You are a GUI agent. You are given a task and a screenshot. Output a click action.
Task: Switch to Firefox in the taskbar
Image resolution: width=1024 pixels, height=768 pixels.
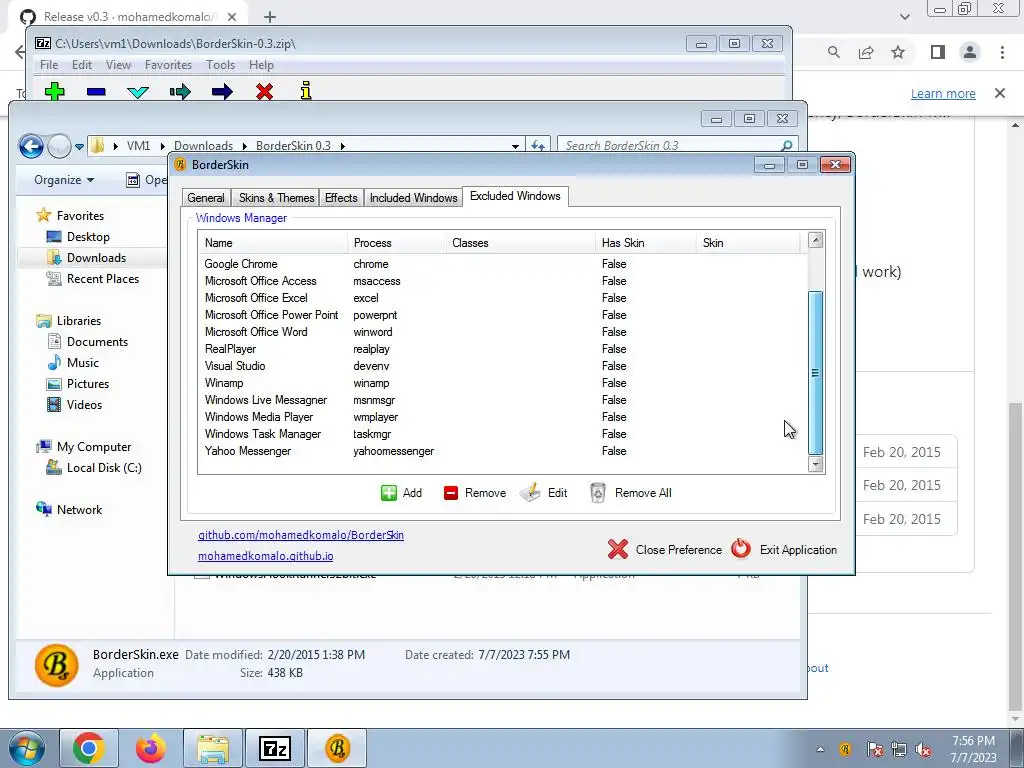[151, 748]
